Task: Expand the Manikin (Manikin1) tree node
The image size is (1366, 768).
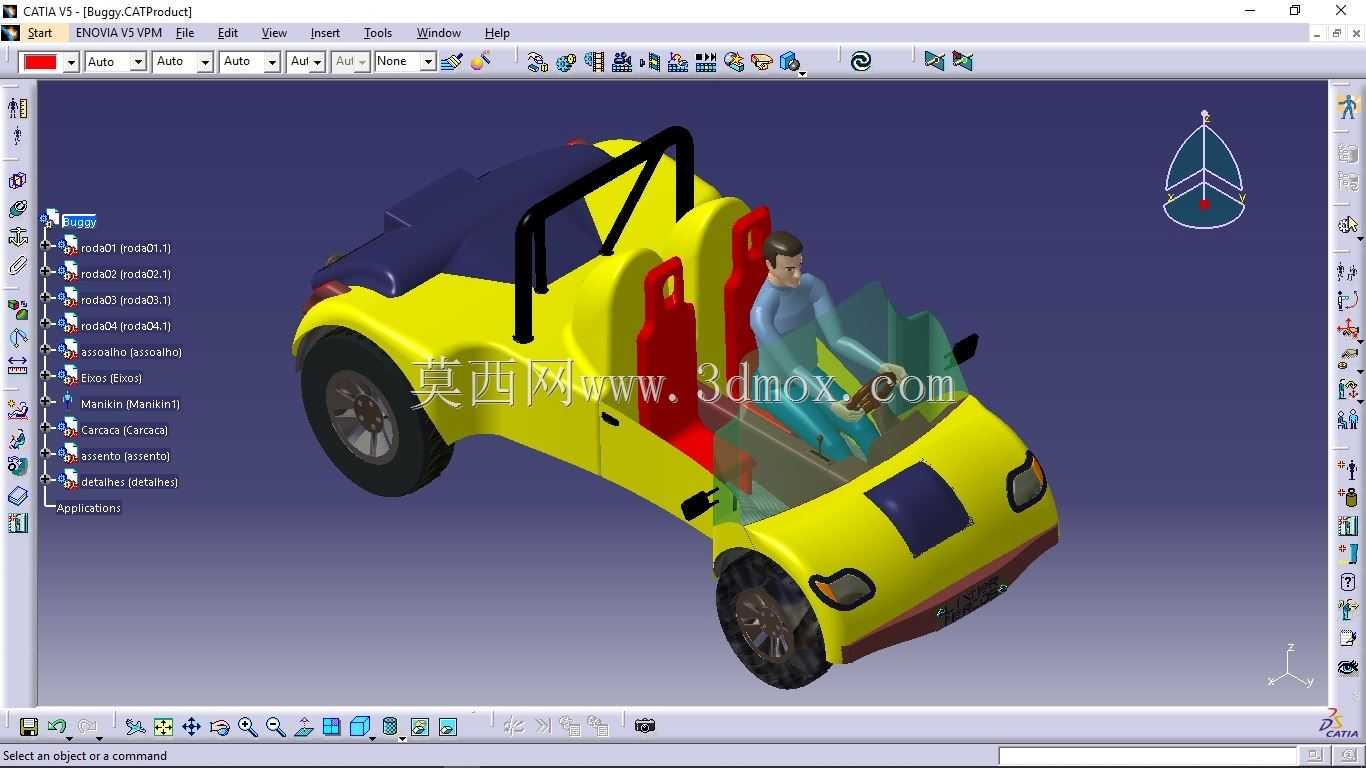Action: click(x=46, y=400)
